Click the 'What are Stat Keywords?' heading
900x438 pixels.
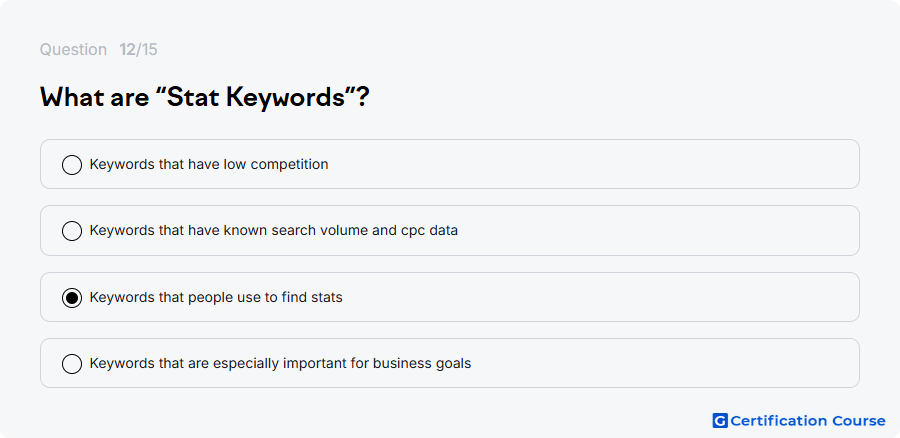[205, 98]
